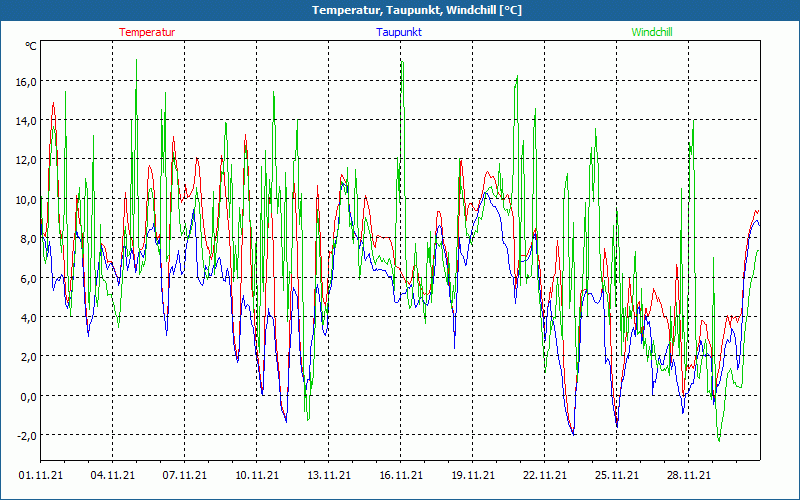Click the 14,0 y-axis value

pyautogui.click(x=26, y=120)
